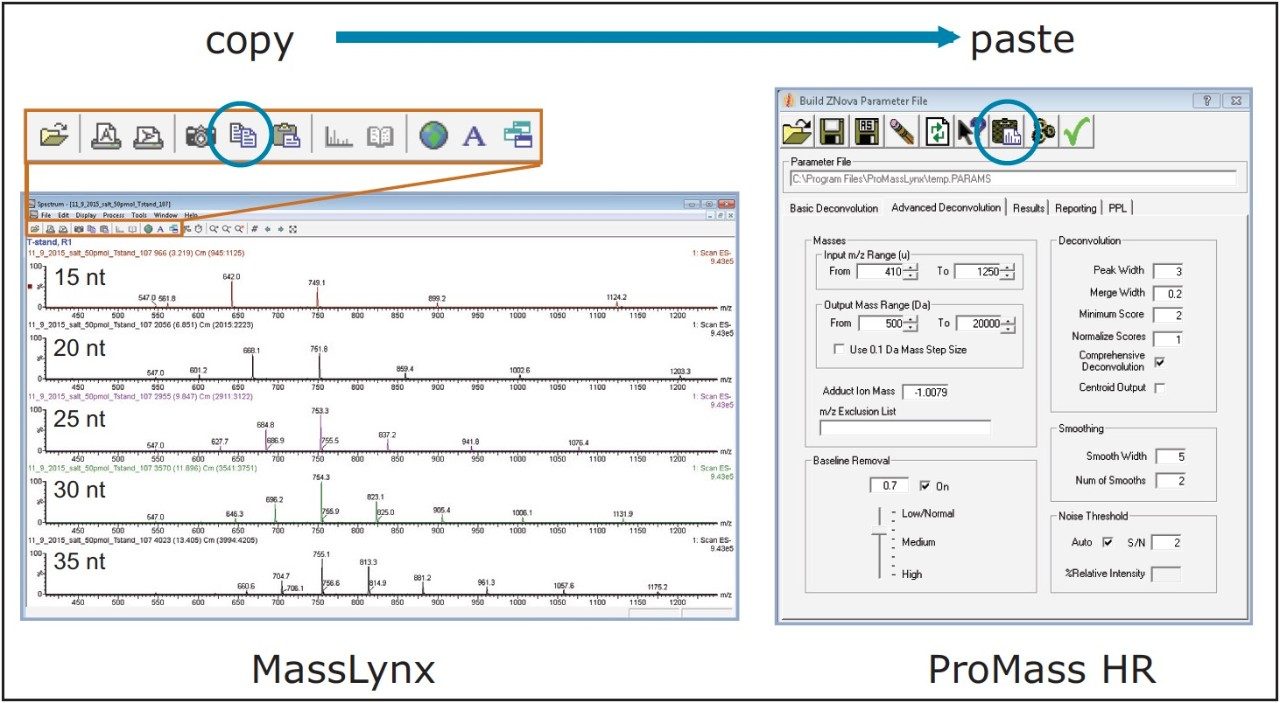Screen dimensions: 1280x703
Task: Click the S/N value field
Action: tap(1166, 542)
